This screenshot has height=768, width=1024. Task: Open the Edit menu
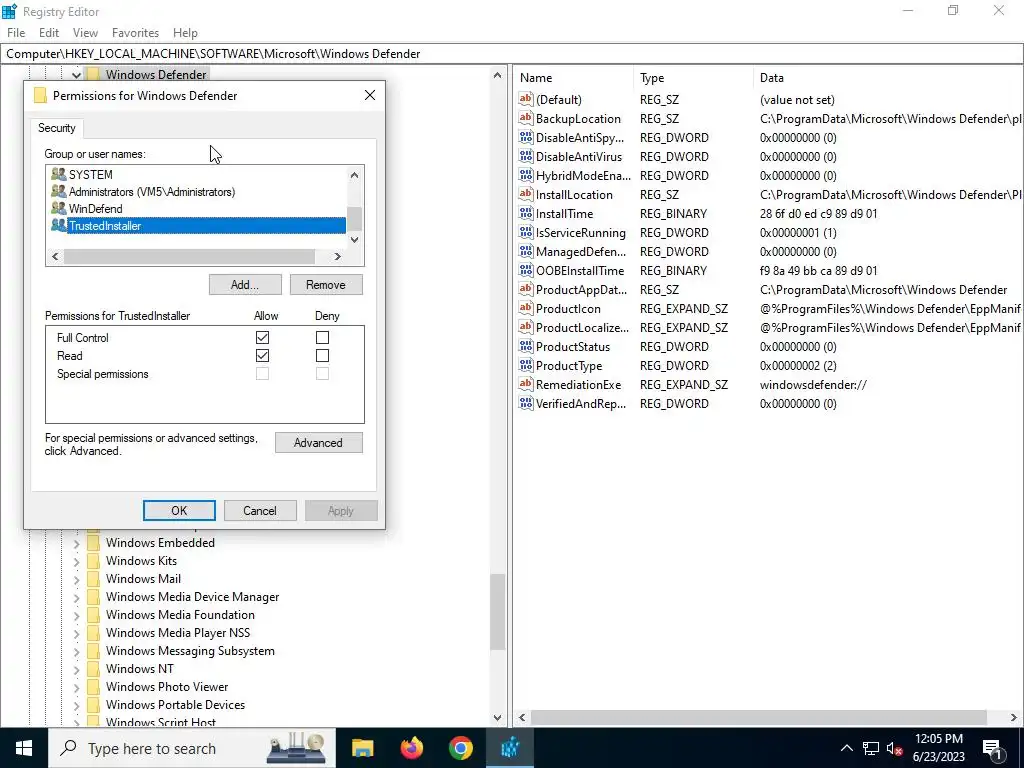pyautogui.click(x=49, y=33)
